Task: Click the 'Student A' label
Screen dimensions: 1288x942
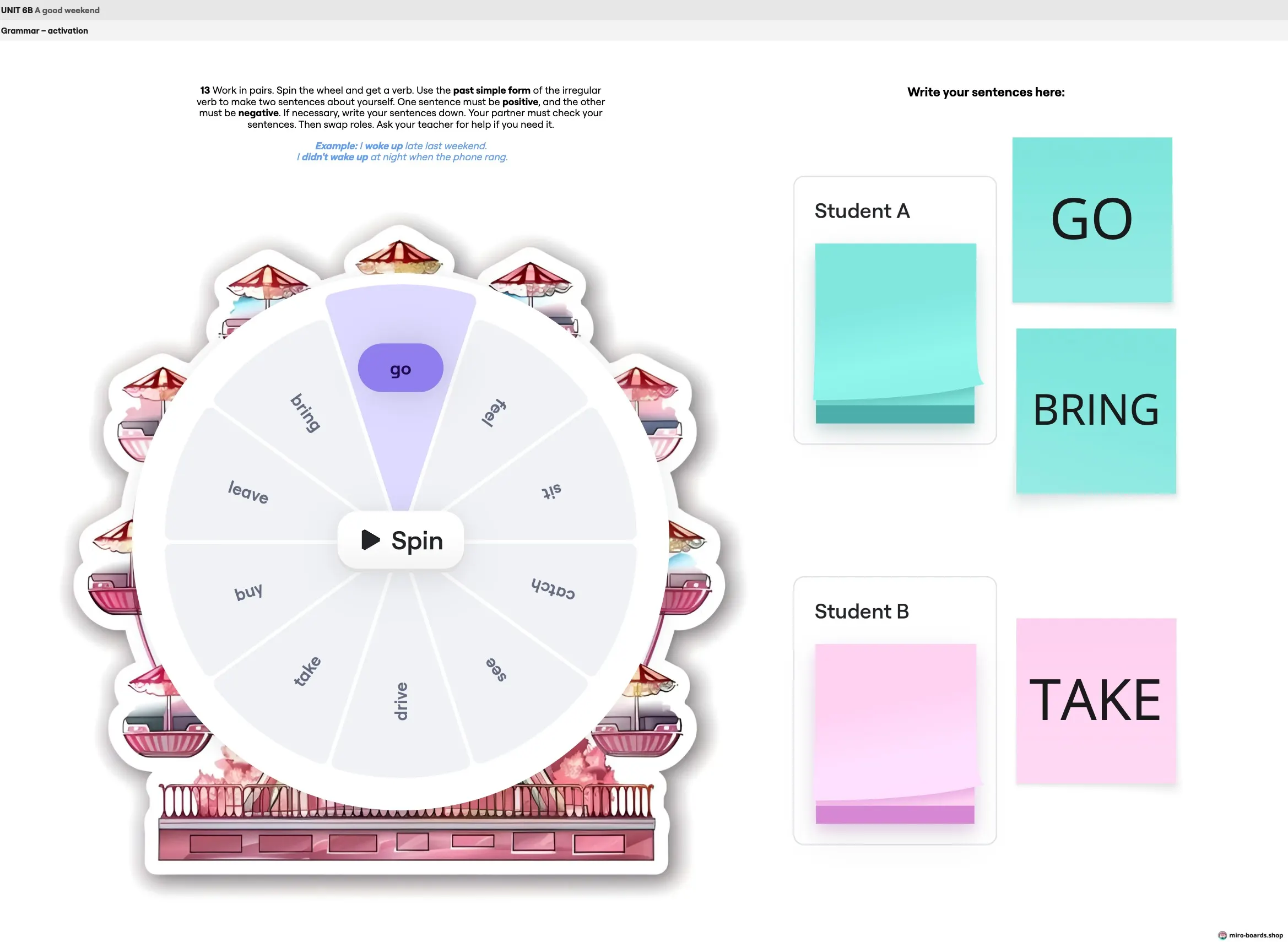Action: coord(862,211)
